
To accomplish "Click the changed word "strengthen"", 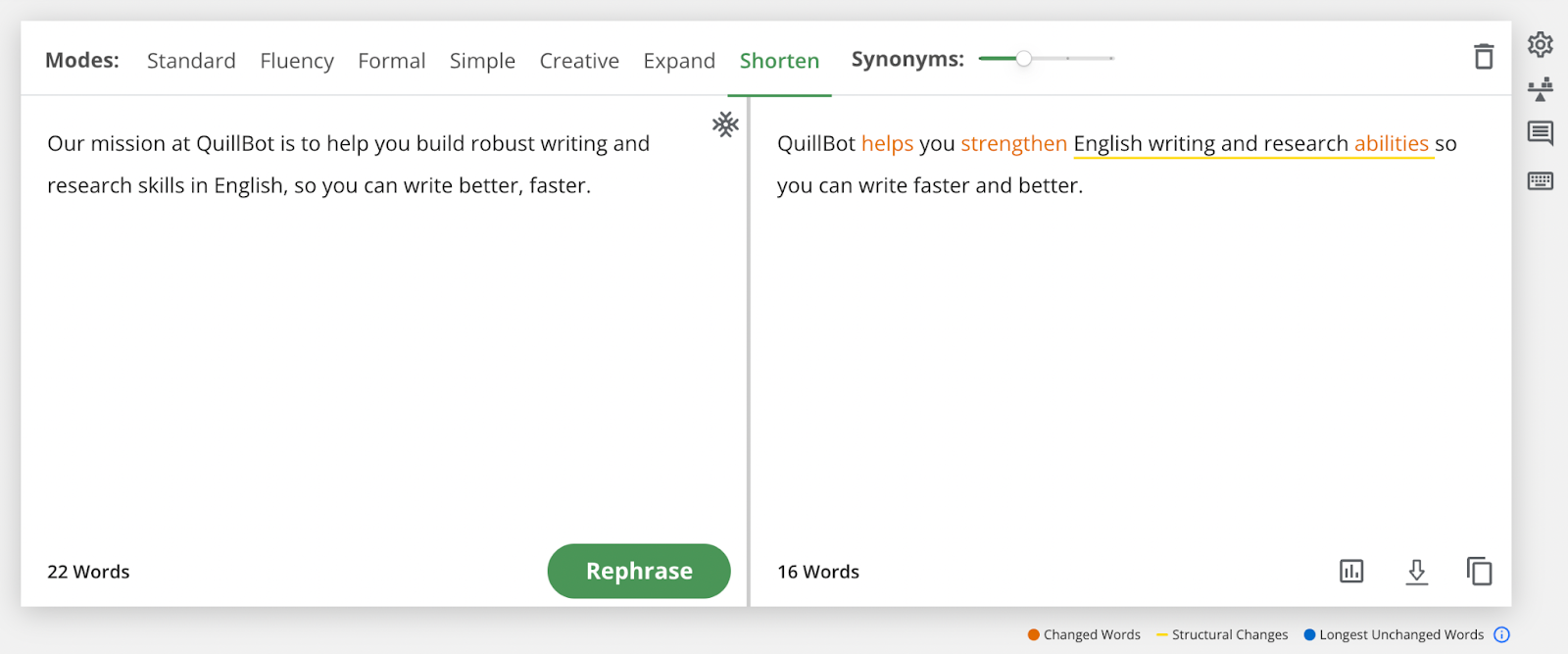I will 1013,143.
